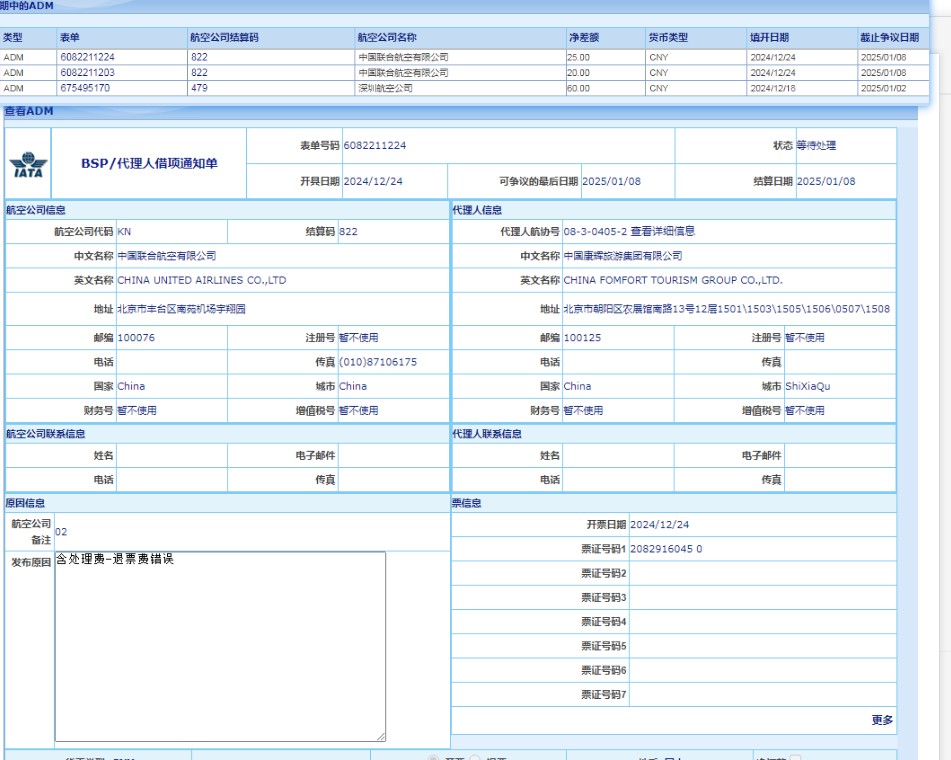Tick the checkbox at the bottom right edge
The image size is (951, 760).
coord(795,757)
